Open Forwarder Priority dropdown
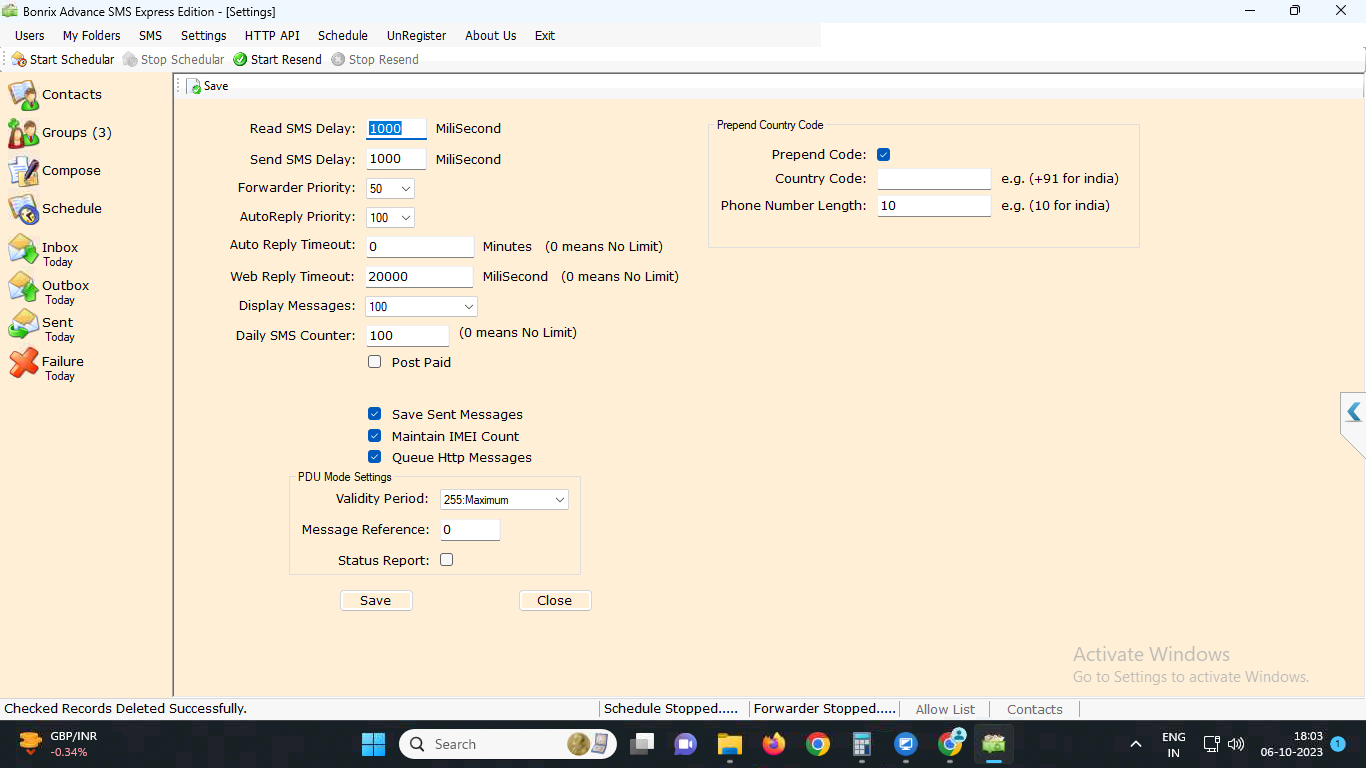Image resolution: width=1366 pixels, height=768 pixels. coord(390,188)
